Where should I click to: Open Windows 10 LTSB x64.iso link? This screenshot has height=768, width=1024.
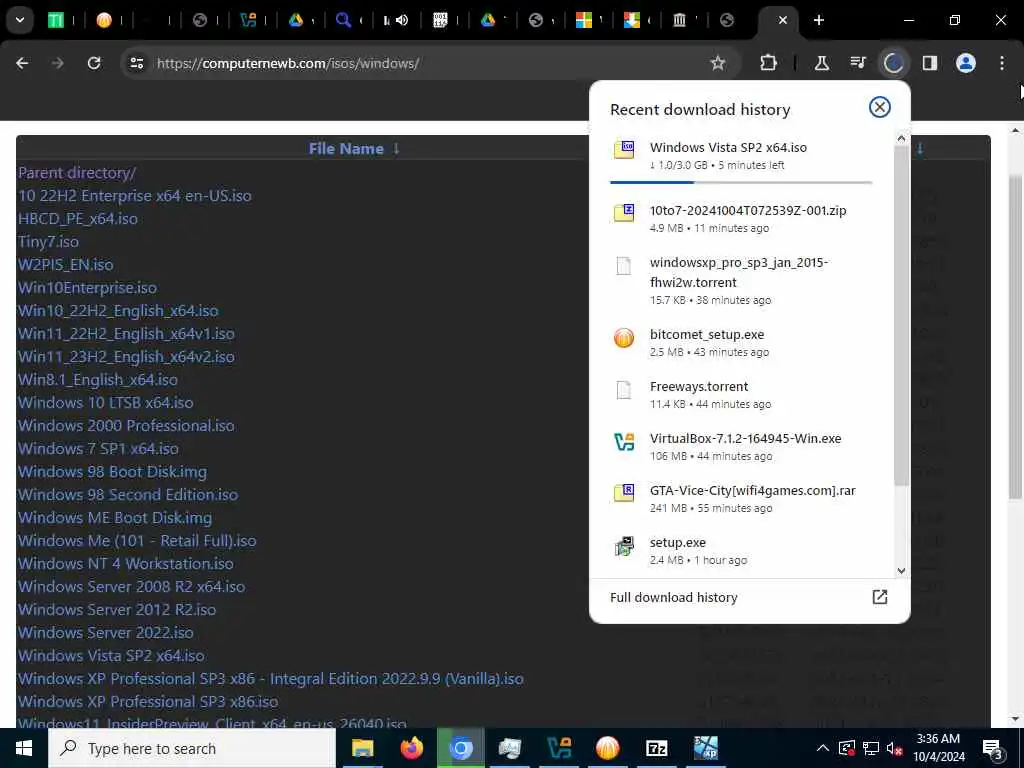click(106, 402)
